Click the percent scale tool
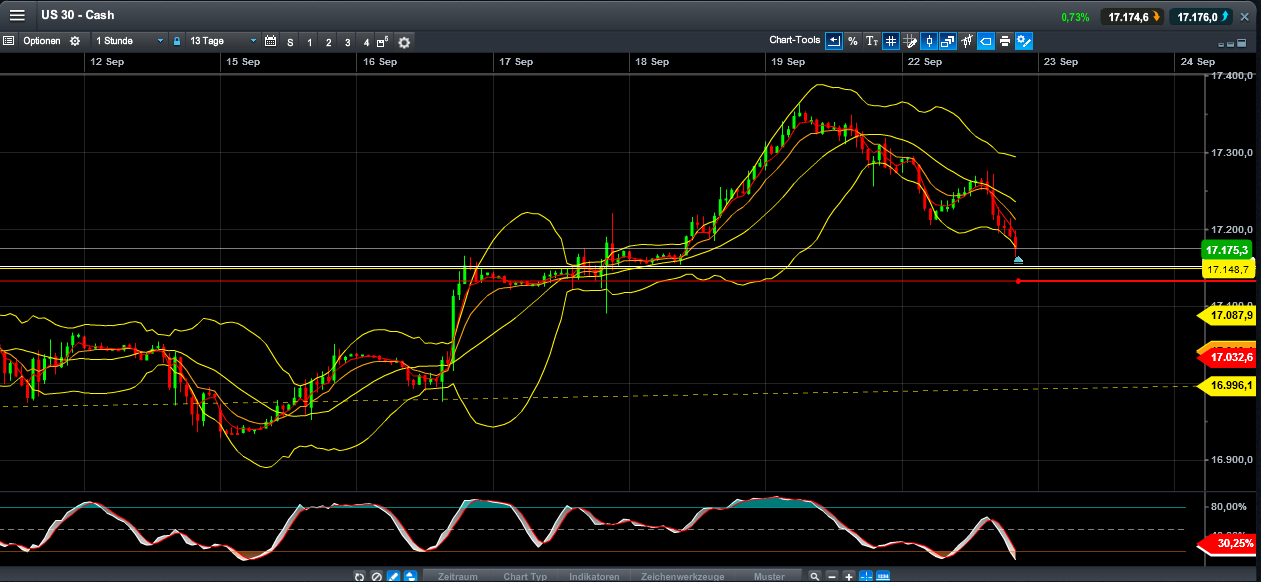The width and height of the screenshot is (1261, 582). (x=852, y=41)
